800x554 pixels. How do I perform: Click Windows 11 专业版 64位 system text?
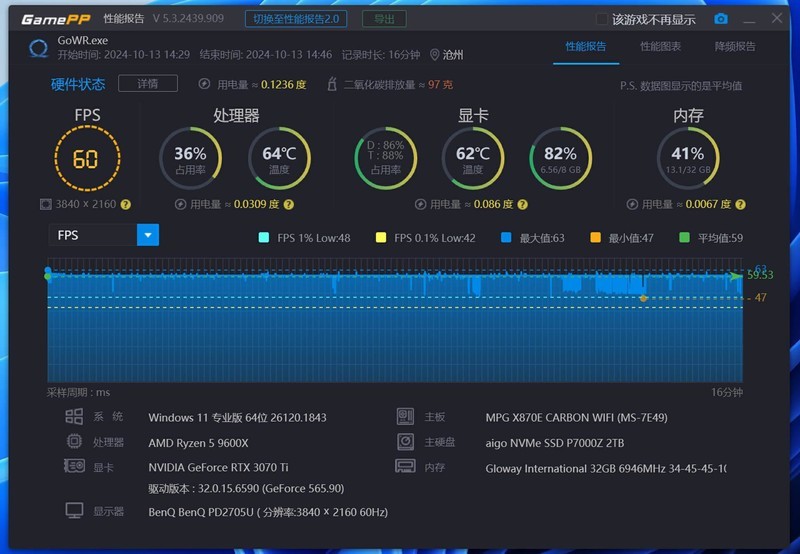237,417
